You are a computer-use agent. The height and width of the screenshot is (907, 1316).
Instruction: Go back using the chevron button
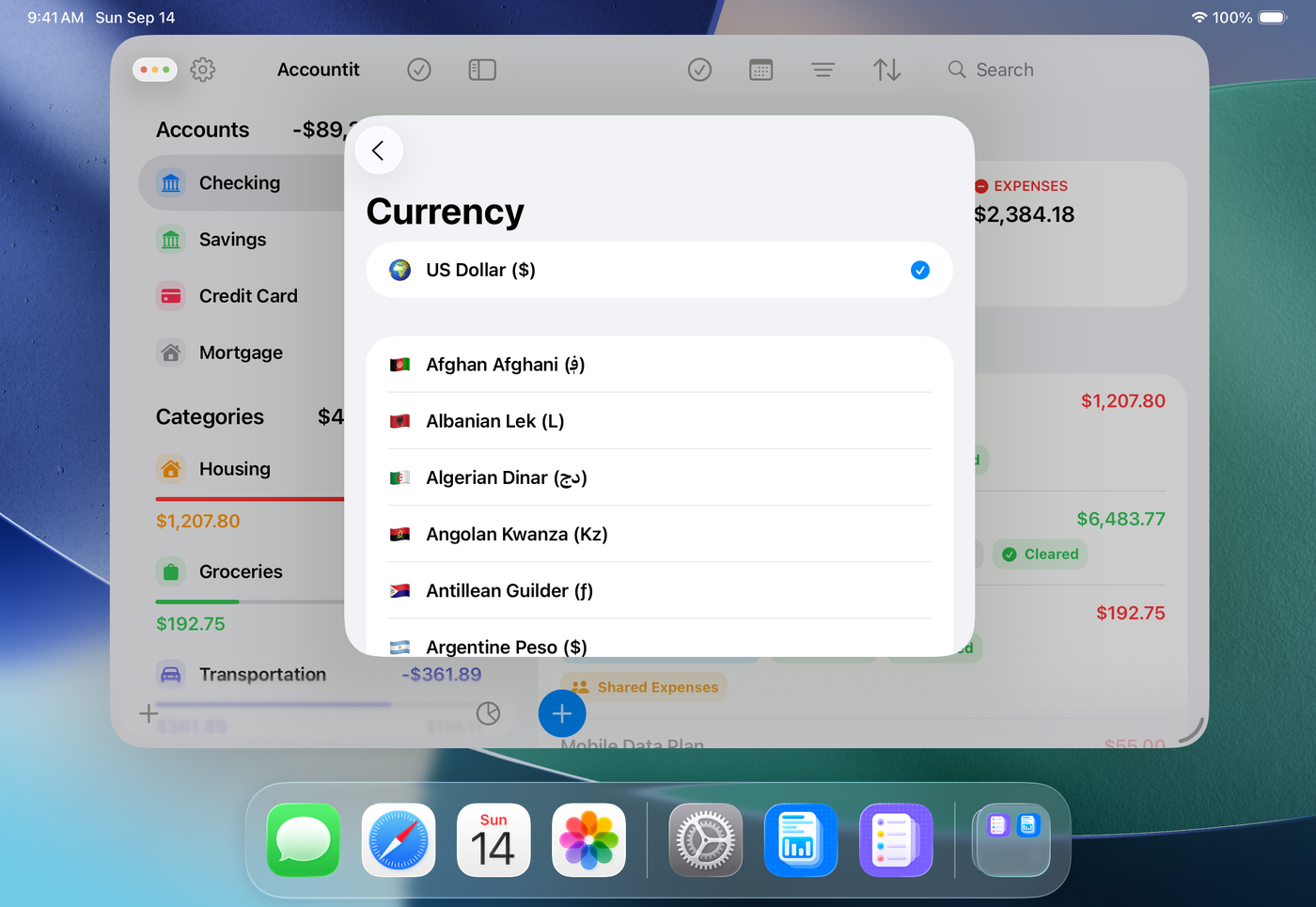[x=379, y=150]
